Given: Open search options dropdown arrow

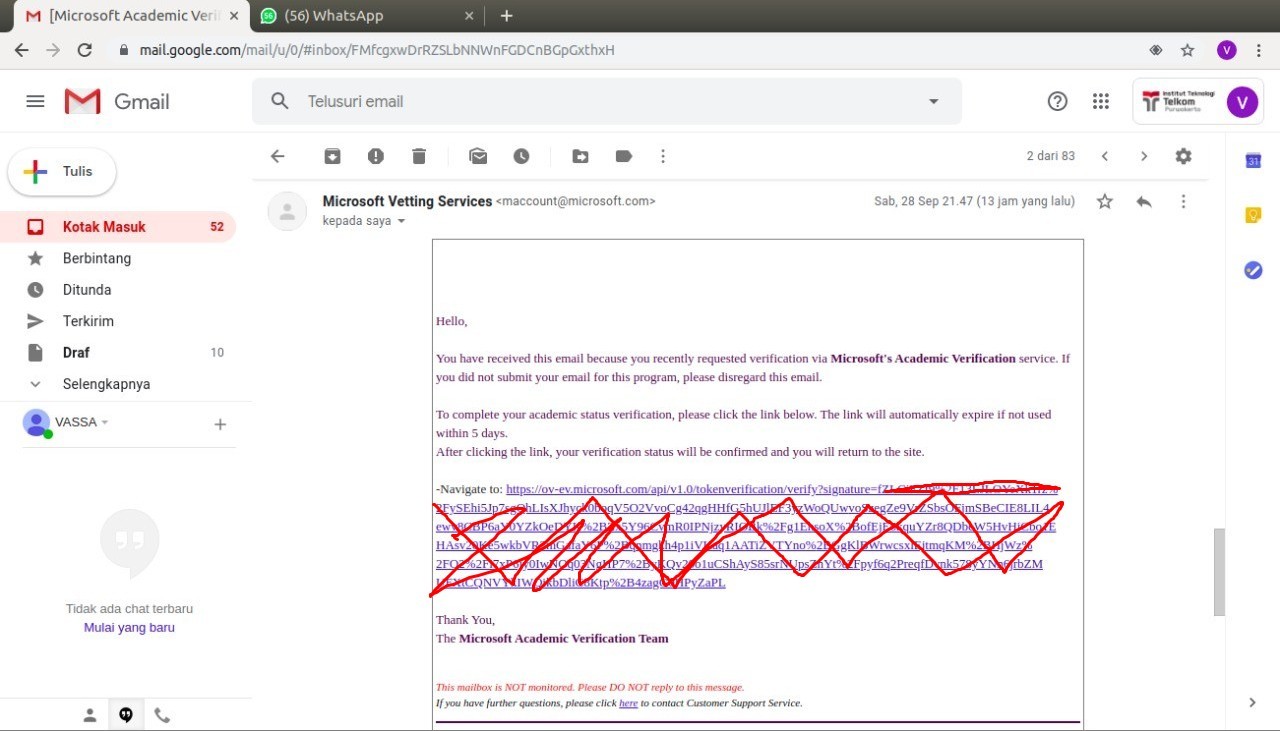Looking at the screenshot, I should coord(934,101).
